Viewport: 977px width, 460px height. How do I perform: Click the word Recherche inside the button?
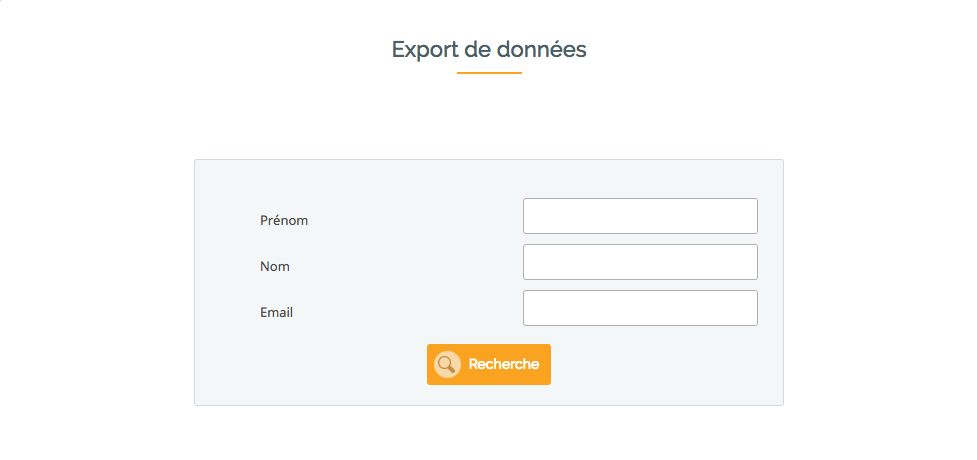coord(503,365)
